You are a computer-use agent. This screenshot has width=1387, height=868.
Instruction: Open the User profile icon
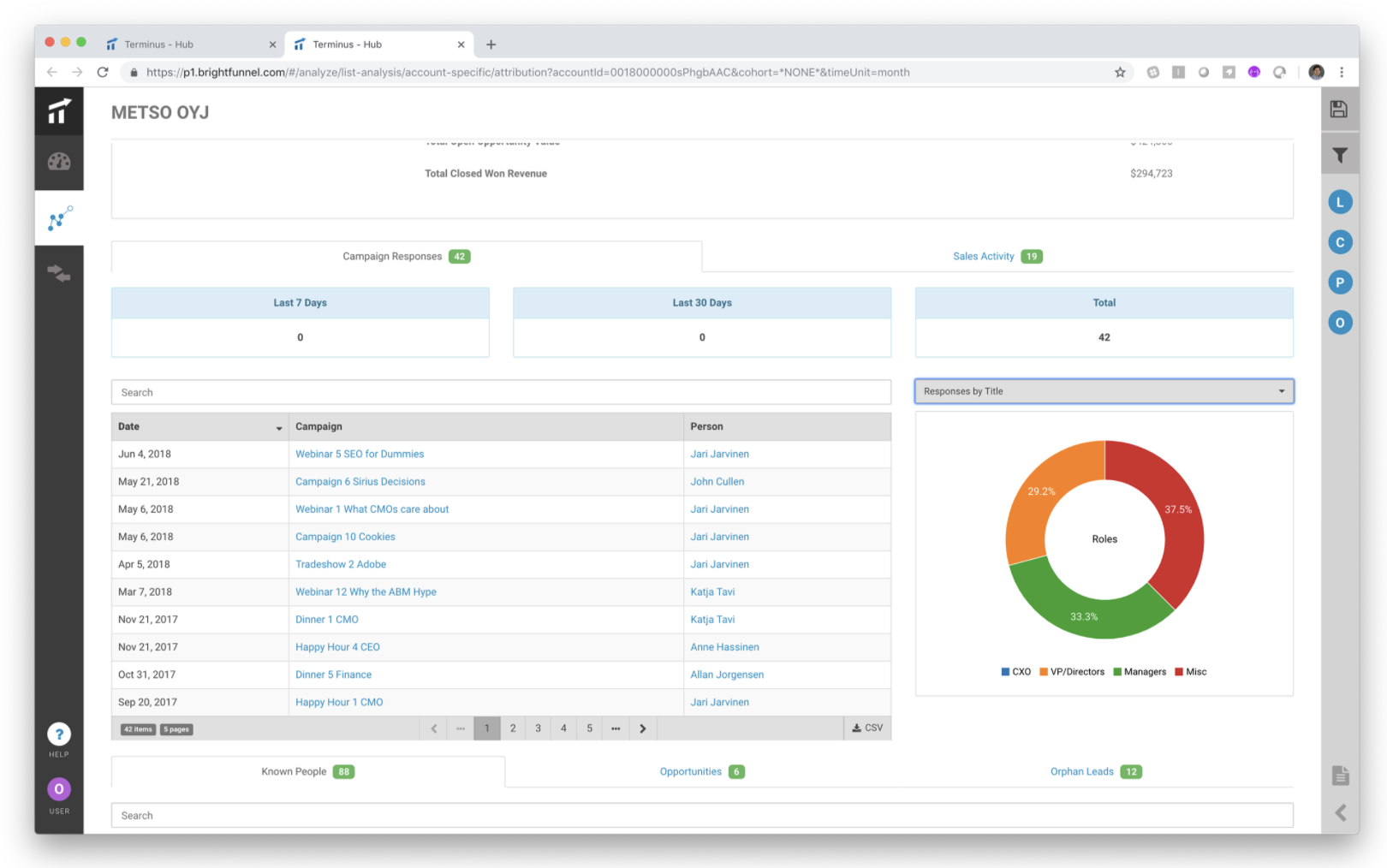coord(59,788)
